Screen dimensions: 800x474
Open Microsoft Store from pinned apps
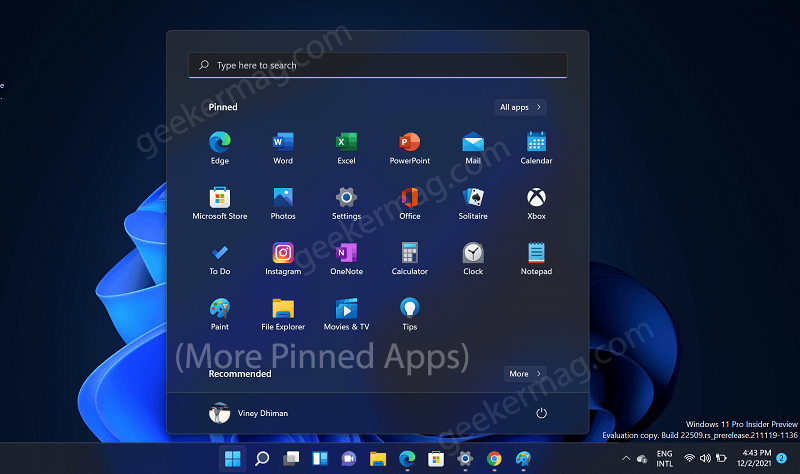point(220,203)
